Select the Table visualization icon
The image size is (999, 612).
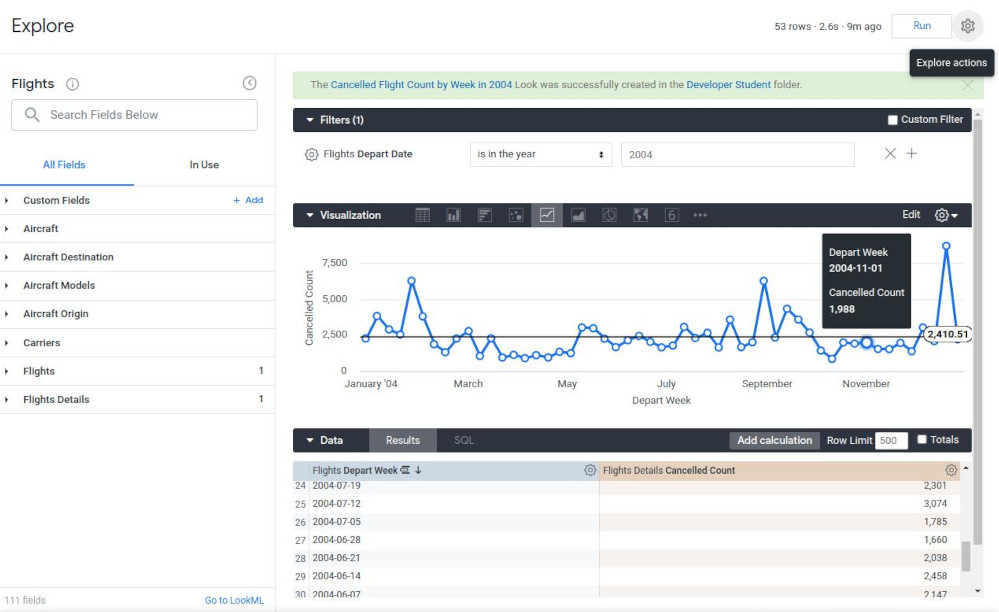(x=422, y=215)
